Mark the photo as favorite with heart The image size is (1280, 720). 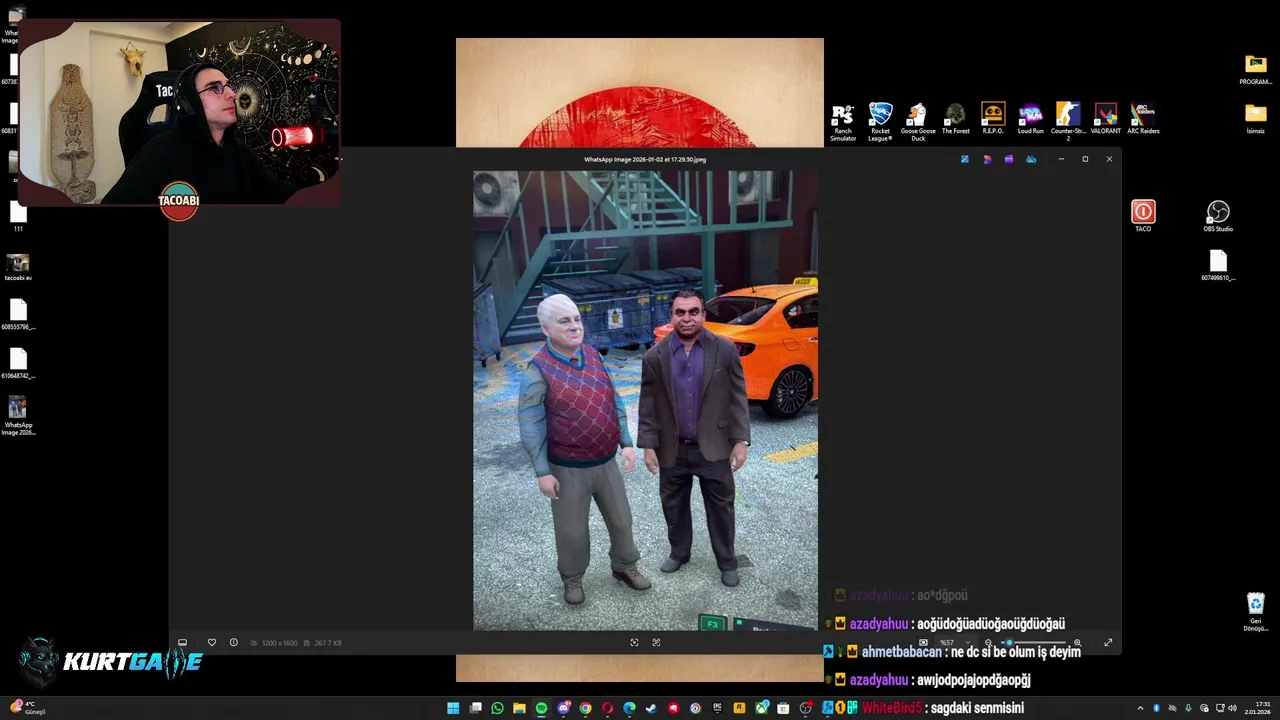(212, 643)
